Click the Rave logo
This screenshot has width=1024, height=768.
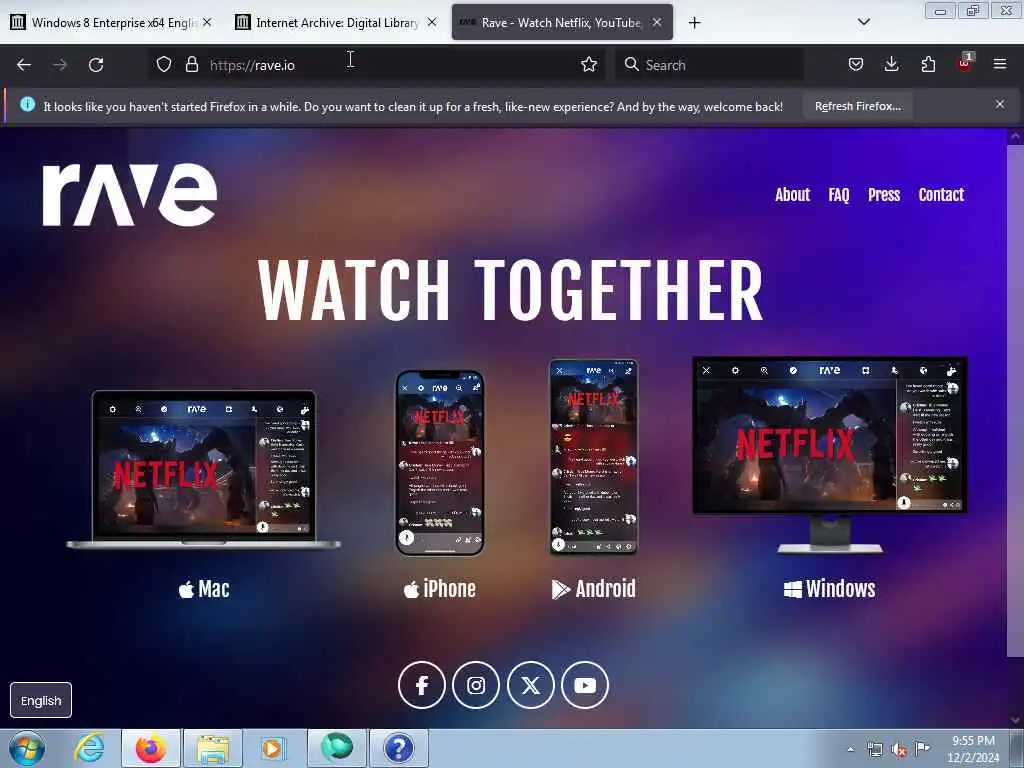pyautogui.click(x=129, y=194)
